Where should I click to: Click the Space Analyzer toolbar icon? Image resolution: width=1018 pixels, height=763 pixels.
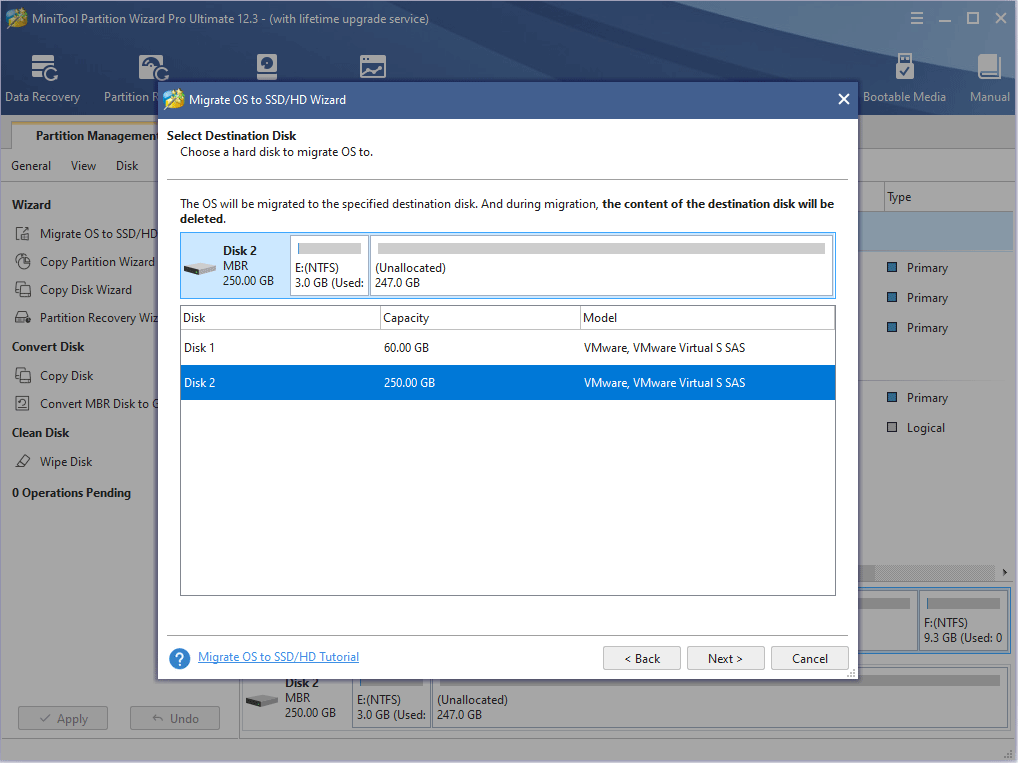373,67
